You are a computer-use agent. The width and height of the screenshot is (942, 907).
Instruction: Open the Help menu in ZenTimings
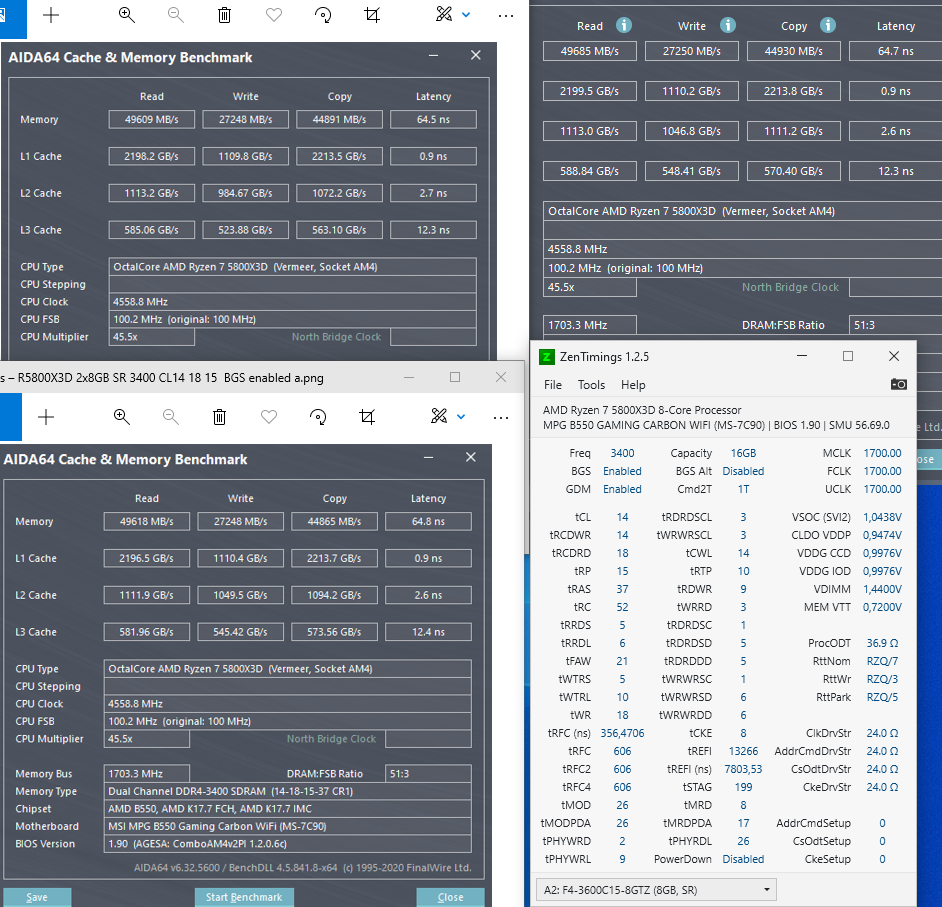pyautogui.click(x=633, y=384)
